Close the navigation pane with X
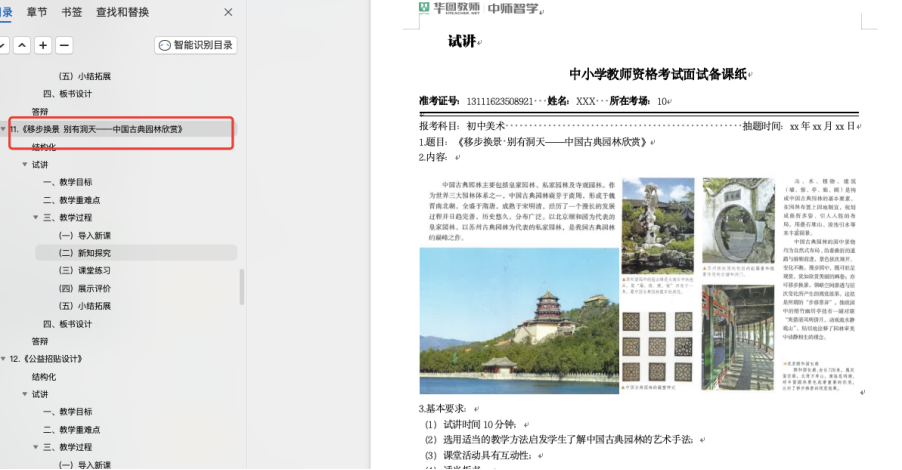The image size is (902, 470). [228, 12]
